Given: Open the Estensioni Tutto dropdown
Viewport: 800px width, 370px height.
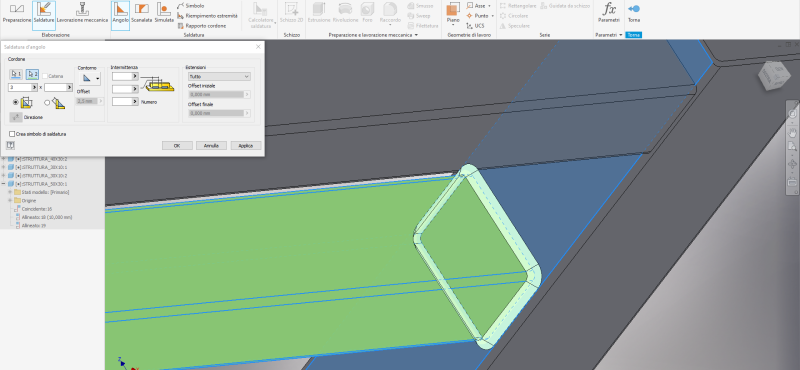Looking at the screenshot, I should 219,77.
